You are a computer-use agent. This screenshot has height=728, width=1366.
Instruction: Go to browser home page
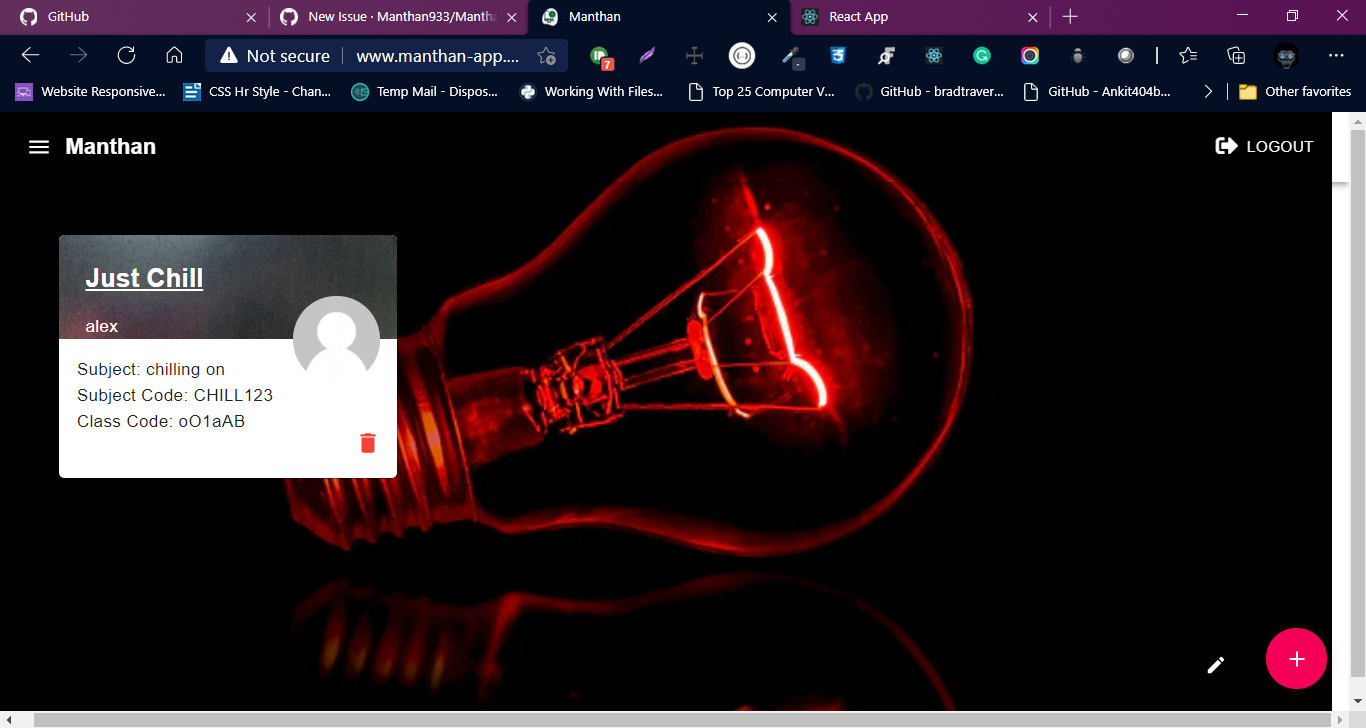coord(174,56)
